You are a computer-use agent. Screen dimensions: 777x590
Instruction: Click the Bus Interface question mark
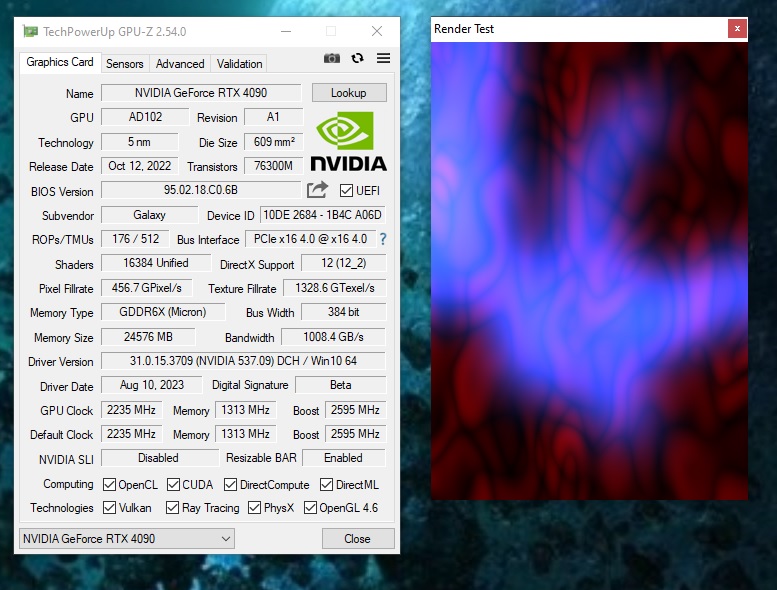(x=383, y=239)
